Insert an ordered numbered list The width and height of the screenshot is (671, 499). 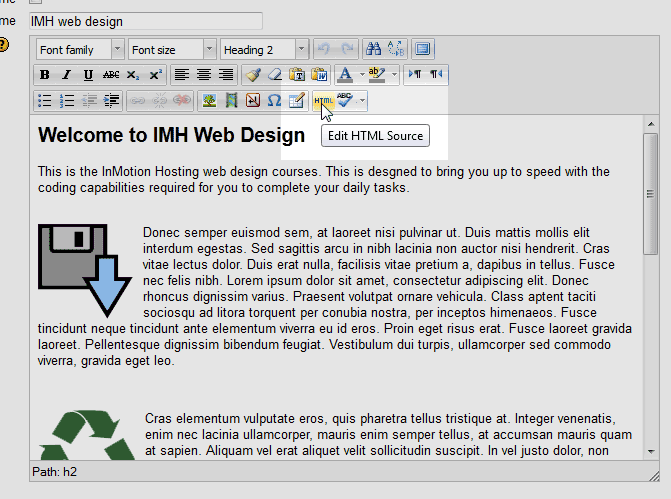pyautogui.click(x=67, y=101)
